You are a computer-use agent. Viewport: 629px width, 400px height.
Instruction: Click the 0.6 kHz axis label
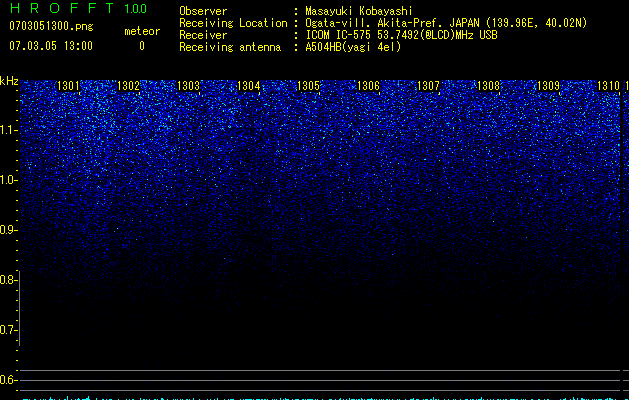coord(8,380)
